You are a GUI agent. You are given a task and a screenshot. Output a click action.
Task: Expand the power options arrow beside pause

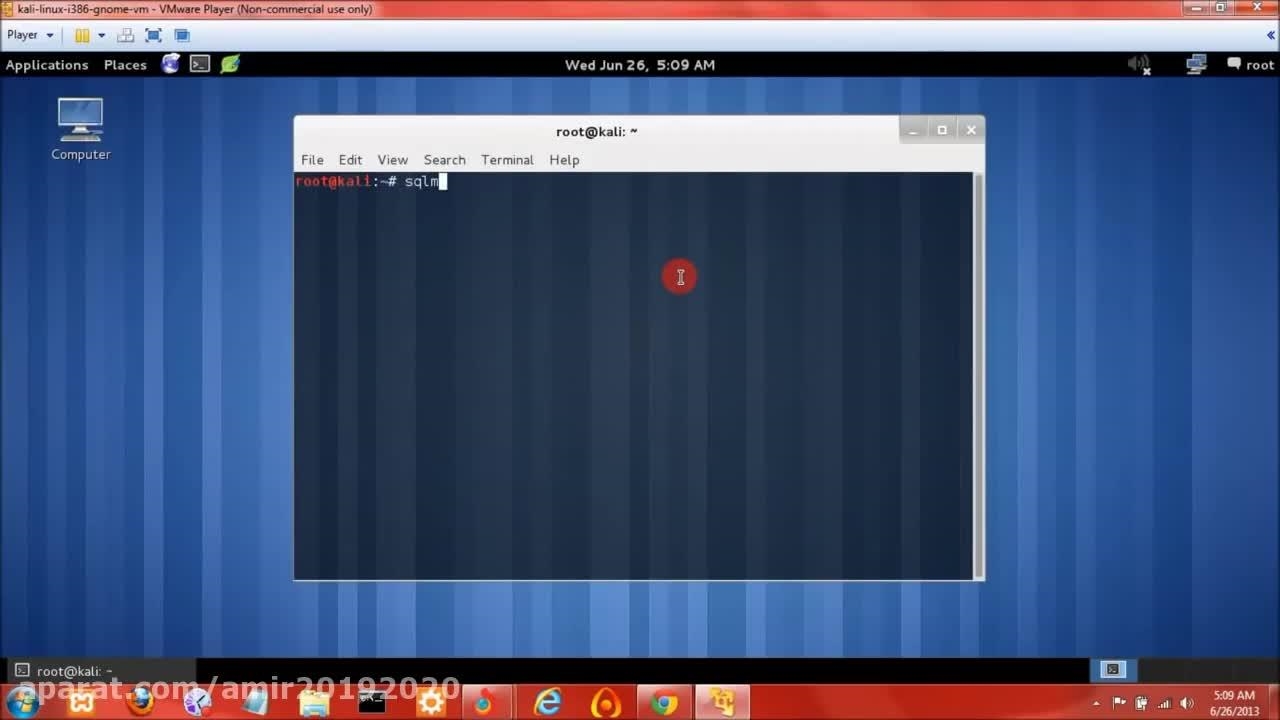coord(101,35)
